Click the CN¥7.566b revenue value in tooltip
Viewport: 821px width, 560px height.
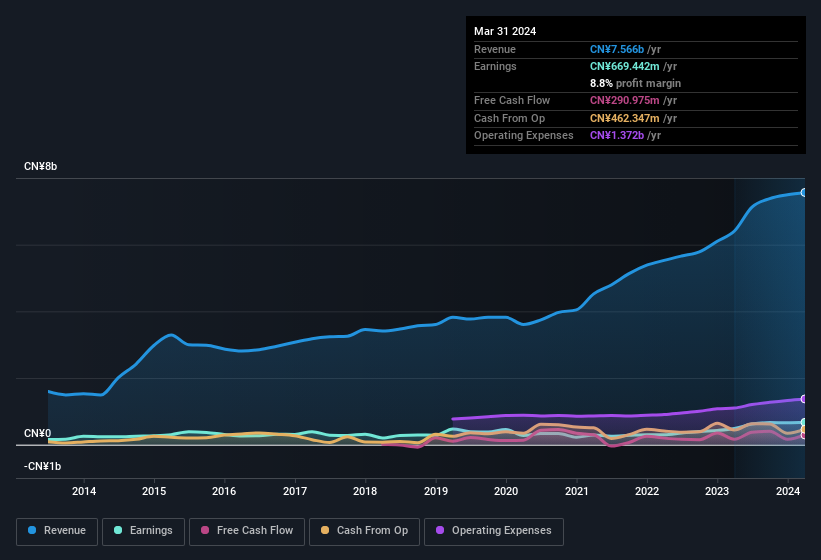tap(617, 49)
